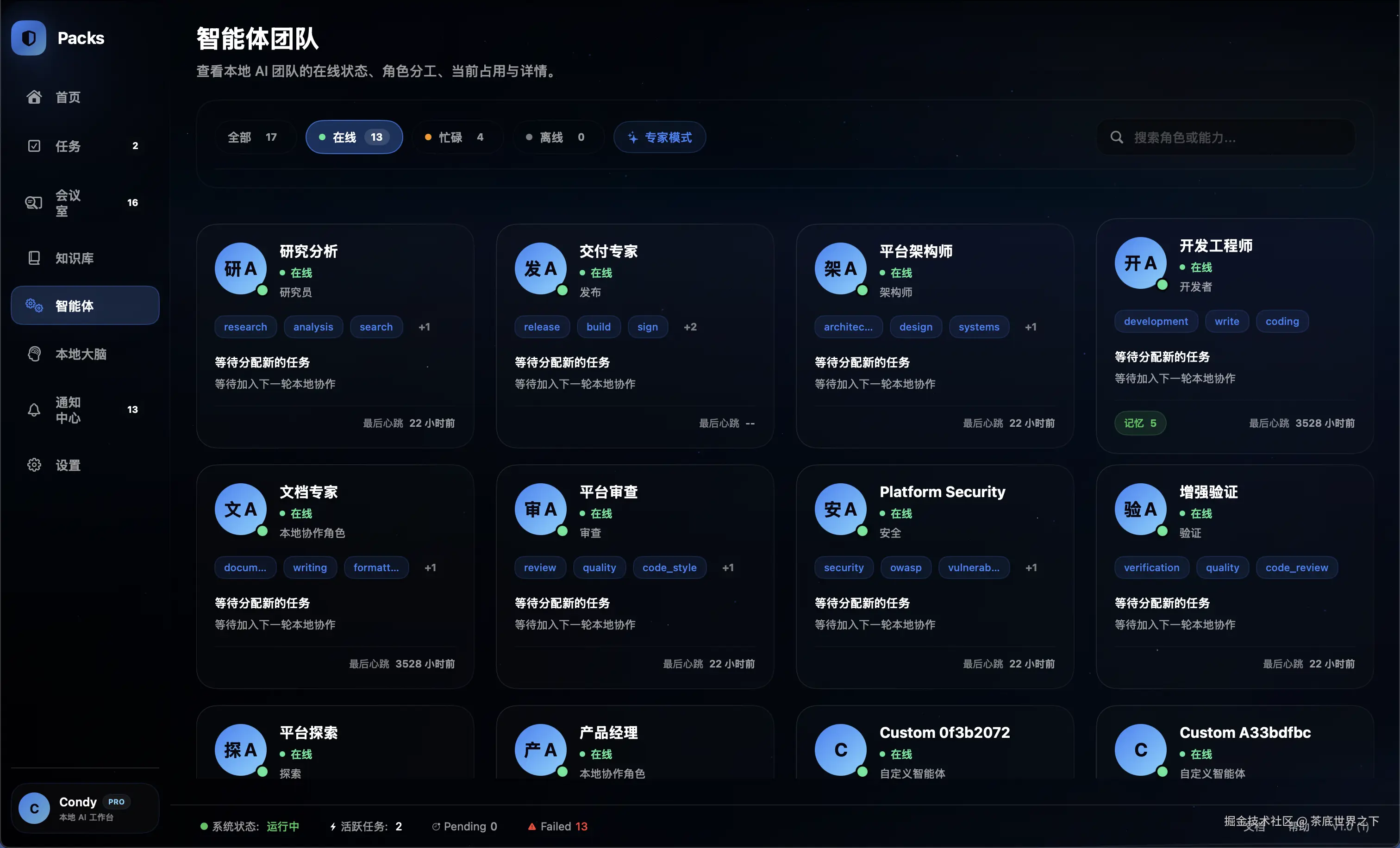This screenshot has width=1400, height=848.
Task: Click the research tag on 研究分析
Action: pos(245,327)
